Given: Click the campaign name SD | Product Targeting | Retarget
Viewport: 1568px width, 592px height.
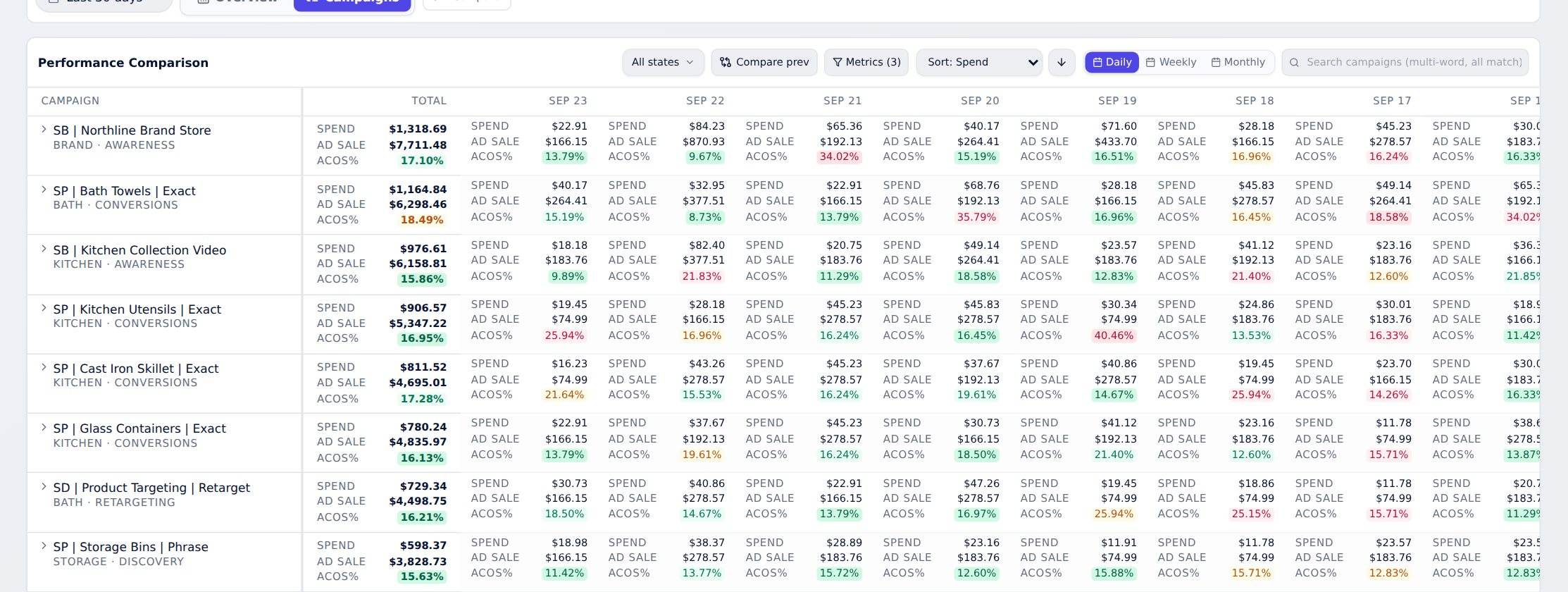Looking at the screenshot, I should click(x=151, y=488).
